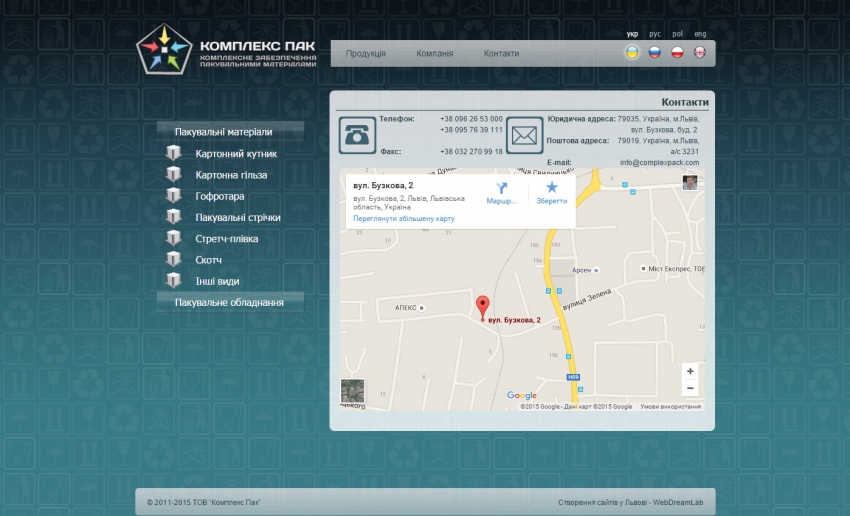Open the Продукція menu item
Viewport: 850px width, 516px height.
point(366,54)
